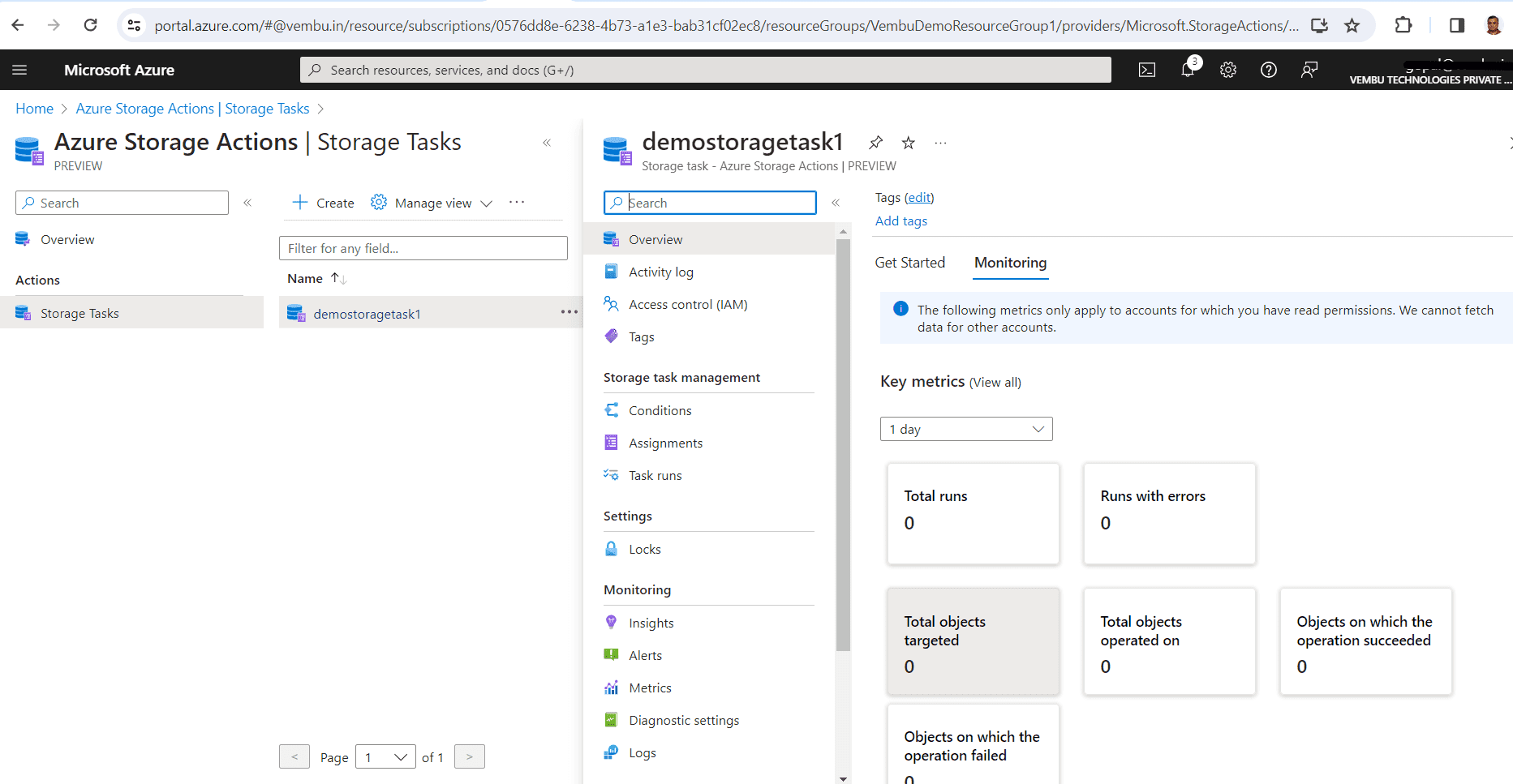Bookmark this page with the star
This screenshot has width=1513, height=784.
(x=1352, y=25)
